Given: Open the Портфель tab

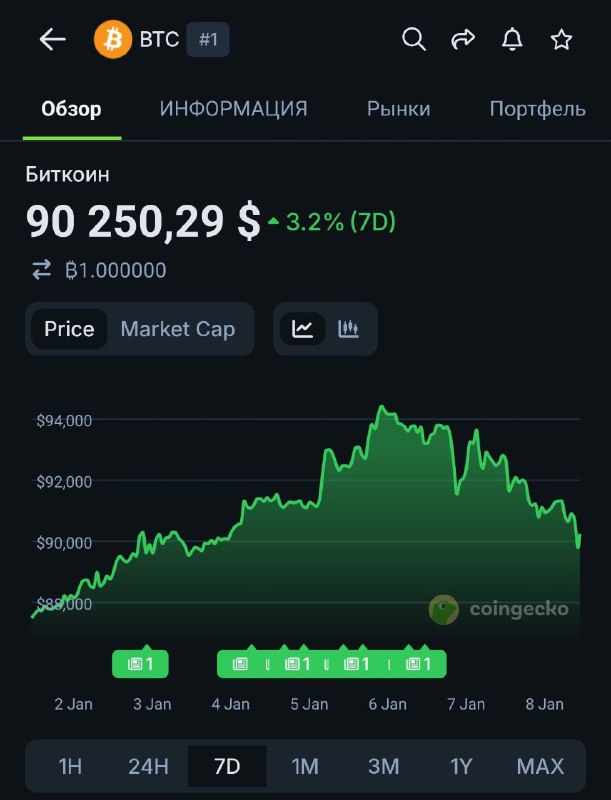Looking at the screenshot, I should 537,109.
